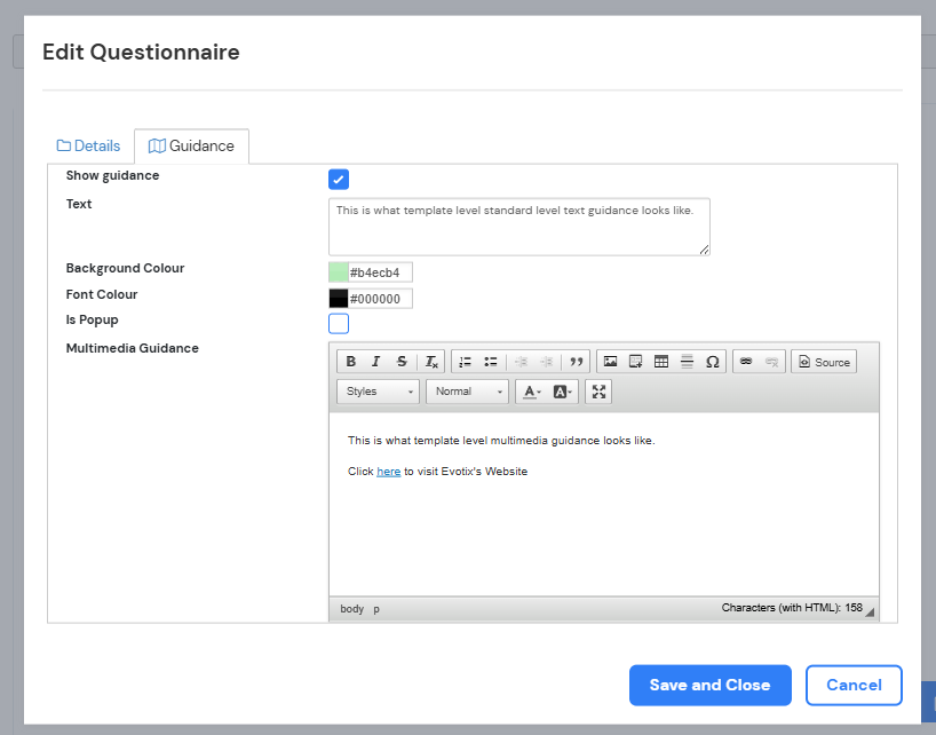This screenshot has height=735, width=936.
Task: Click the black Font Colour swatch
Action: tap(338, 299)
